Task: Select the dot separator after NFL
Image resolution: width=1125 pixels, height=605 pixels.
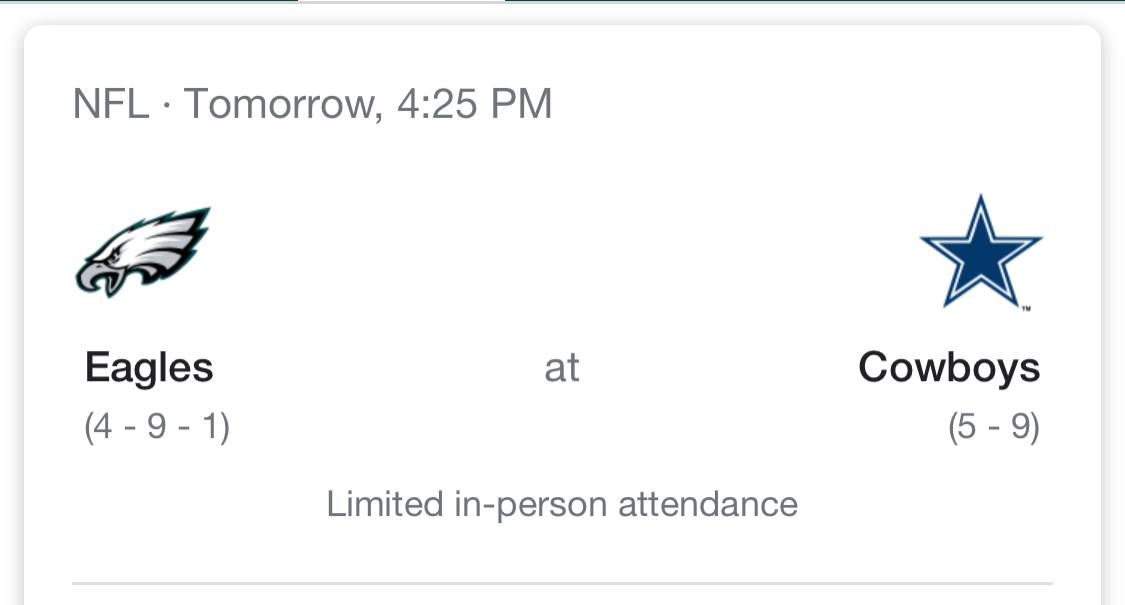Action: [166, 106]
